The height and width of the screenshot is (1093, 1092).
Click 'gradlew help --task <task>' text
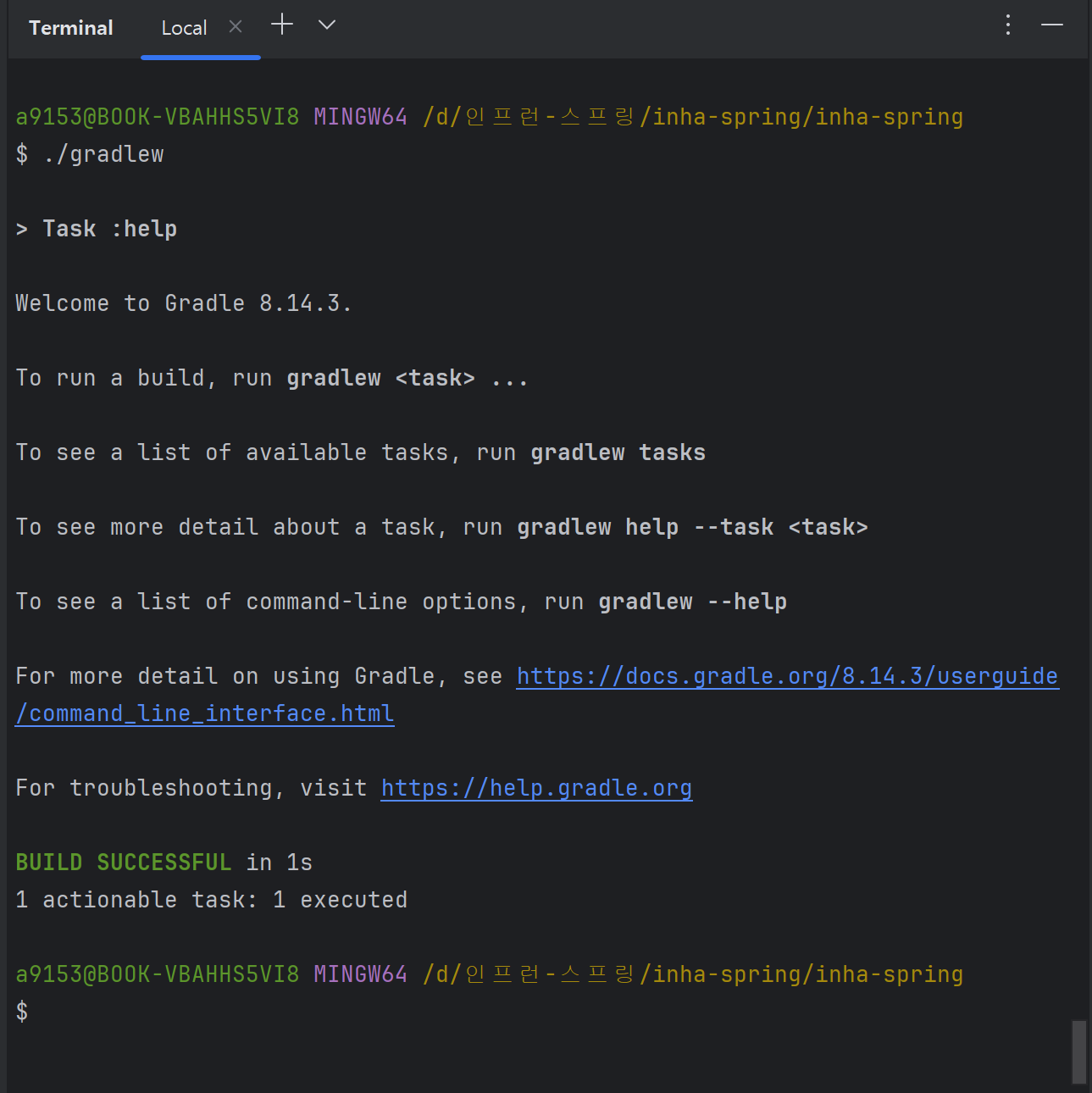point(693,527)
